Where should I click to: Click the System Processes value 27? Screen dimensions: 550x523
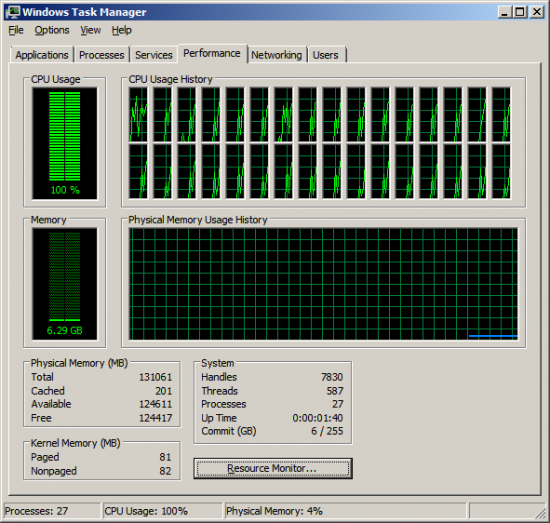(338, 404)
